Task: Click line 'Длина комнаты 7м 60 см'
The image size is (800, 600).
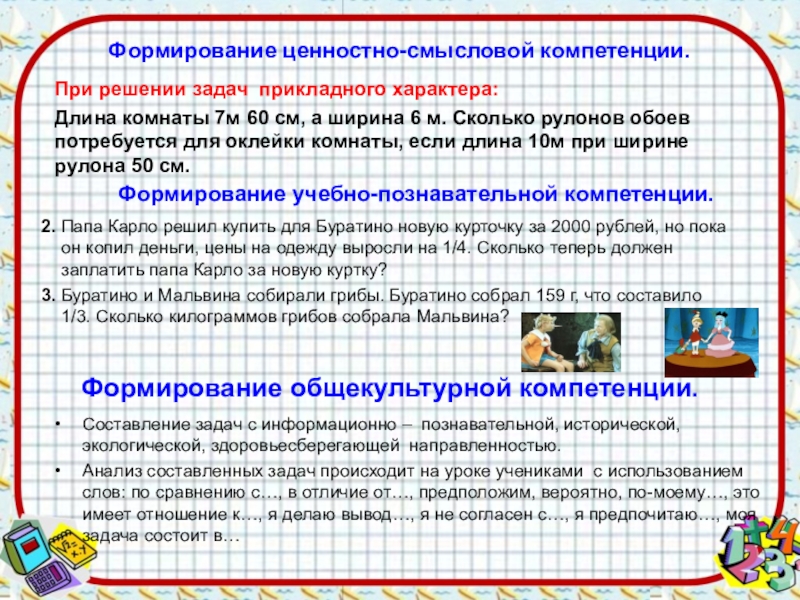Action: pos(372,118)
